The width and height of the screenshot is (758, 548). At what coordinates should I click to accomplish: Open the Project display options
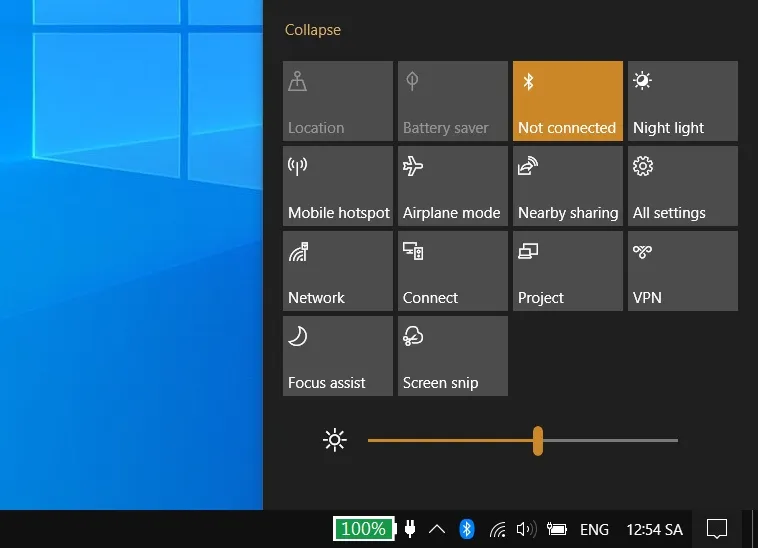[567, 271]
